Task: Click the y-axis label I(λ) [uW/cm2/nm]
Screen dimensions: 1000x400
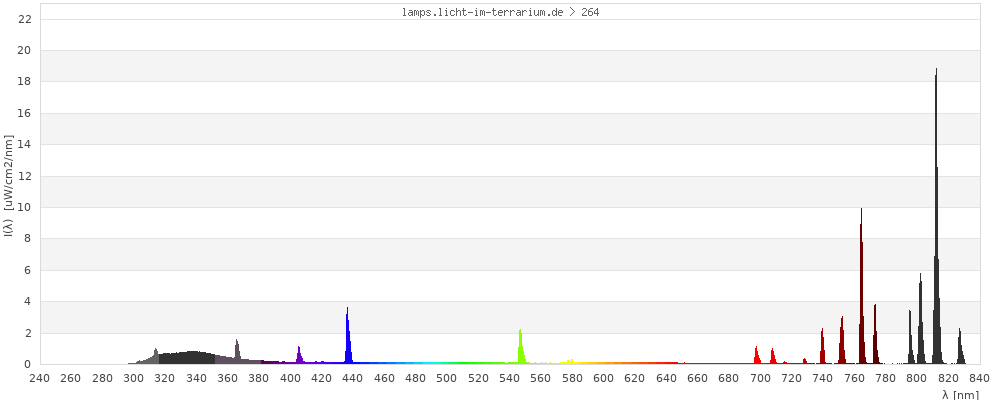Action: pos(8,185)
